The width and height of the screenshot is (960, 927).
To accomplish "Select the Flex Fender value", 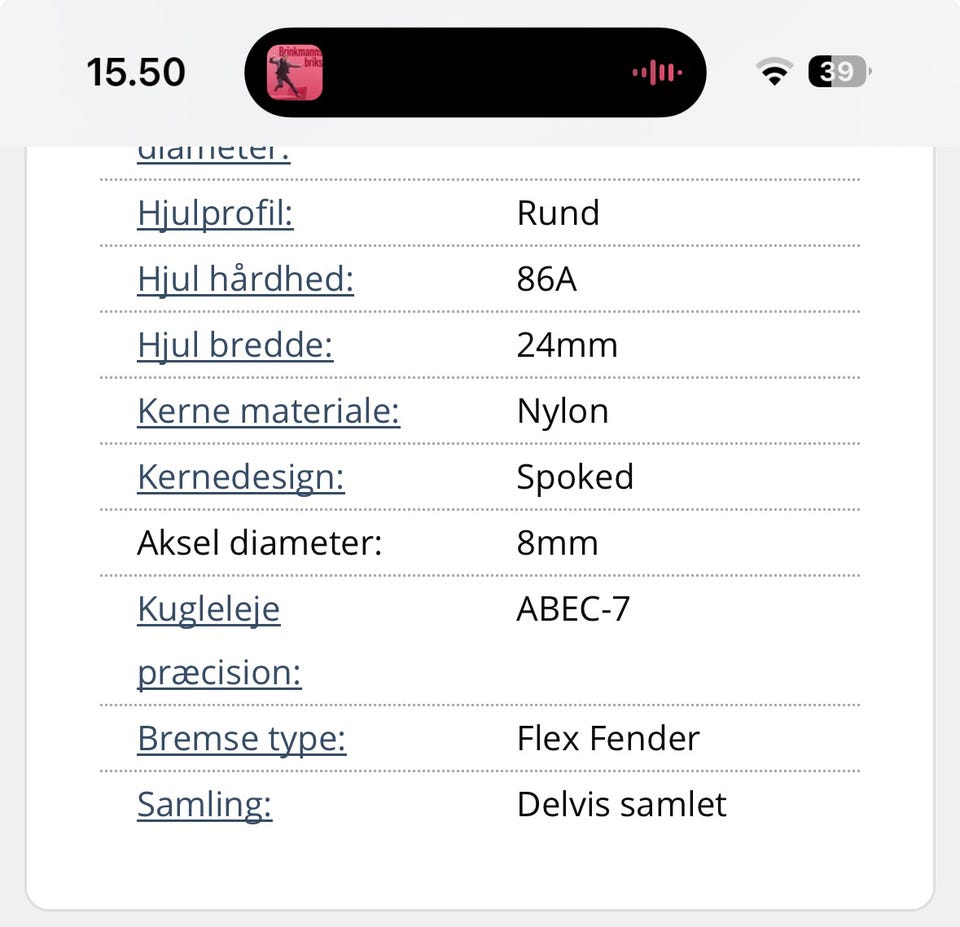I will 608,739.
